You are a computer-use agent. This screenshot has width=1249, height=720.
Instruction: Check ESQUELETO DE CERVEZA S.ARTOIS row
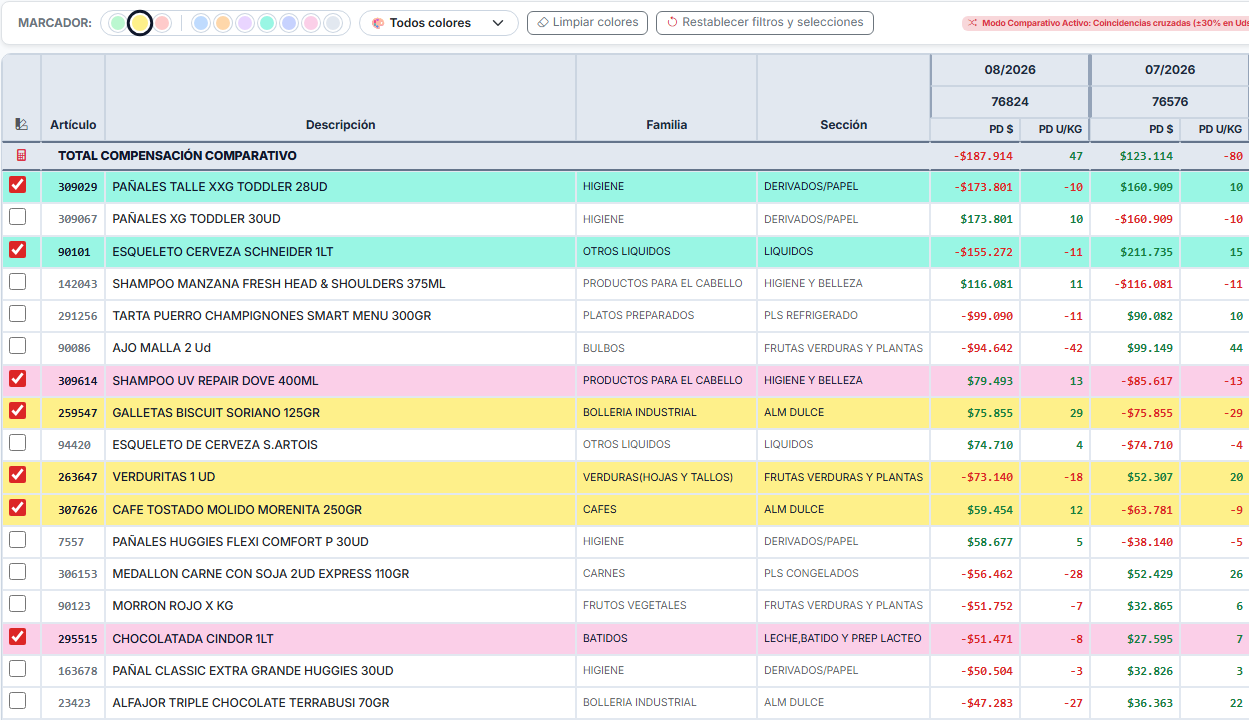(18, 443)
